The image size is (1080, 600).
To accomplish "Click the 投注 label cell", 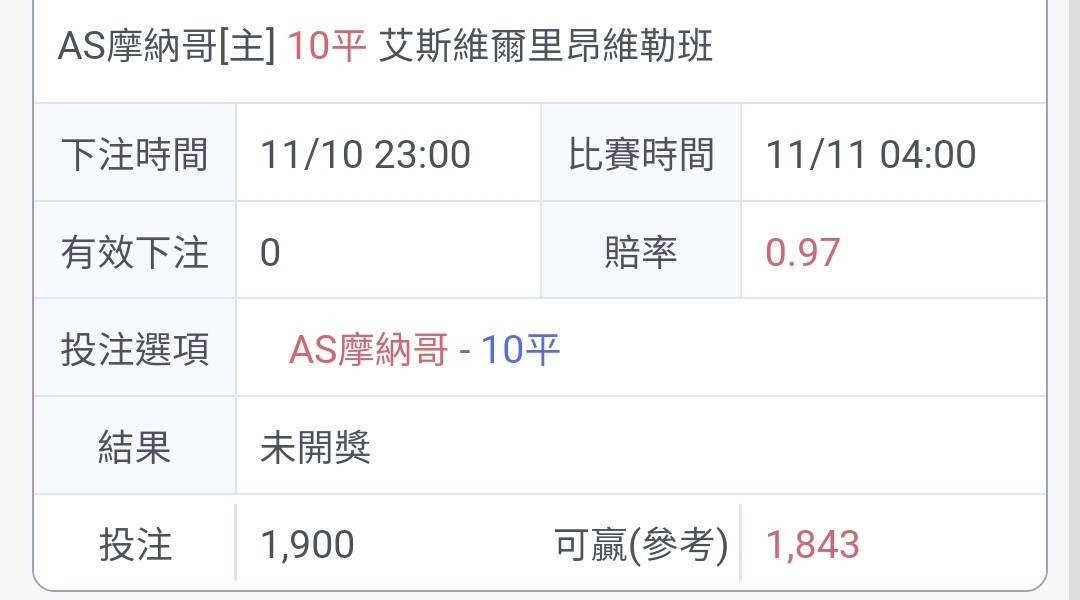I will [135, 545].
